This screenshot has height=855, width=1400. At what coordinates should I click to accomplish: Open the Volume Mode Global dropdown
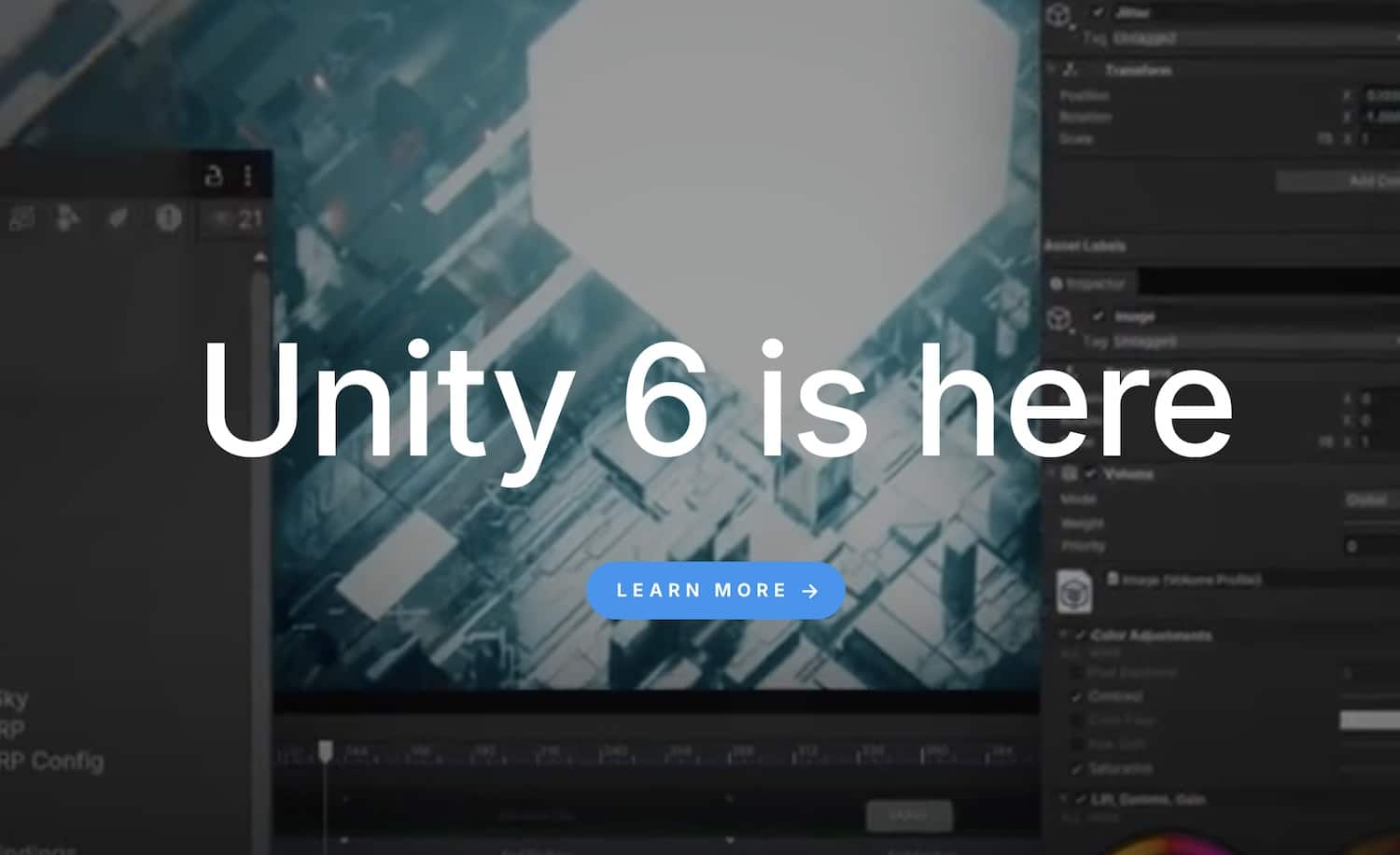(1370, 500)
